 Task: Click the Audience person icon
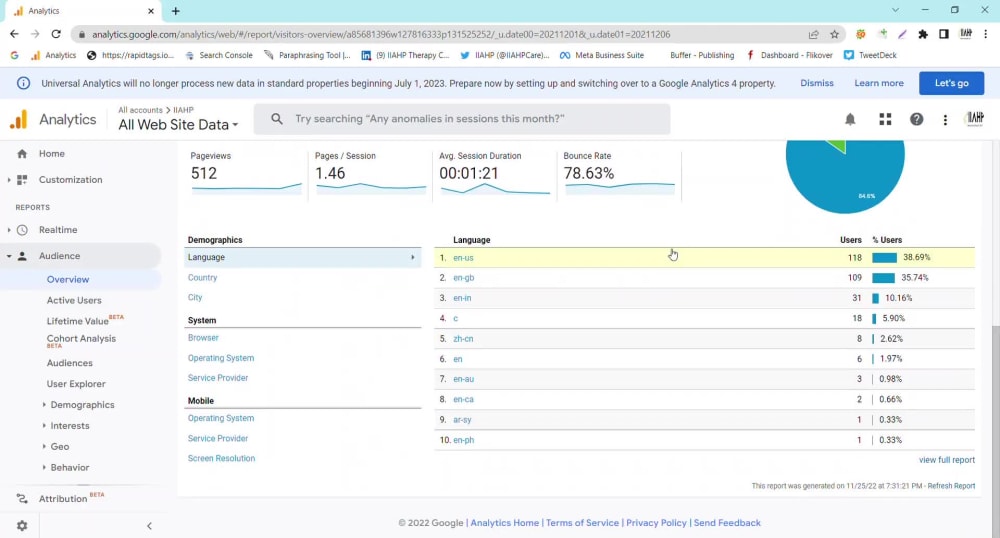coord(22,256)
